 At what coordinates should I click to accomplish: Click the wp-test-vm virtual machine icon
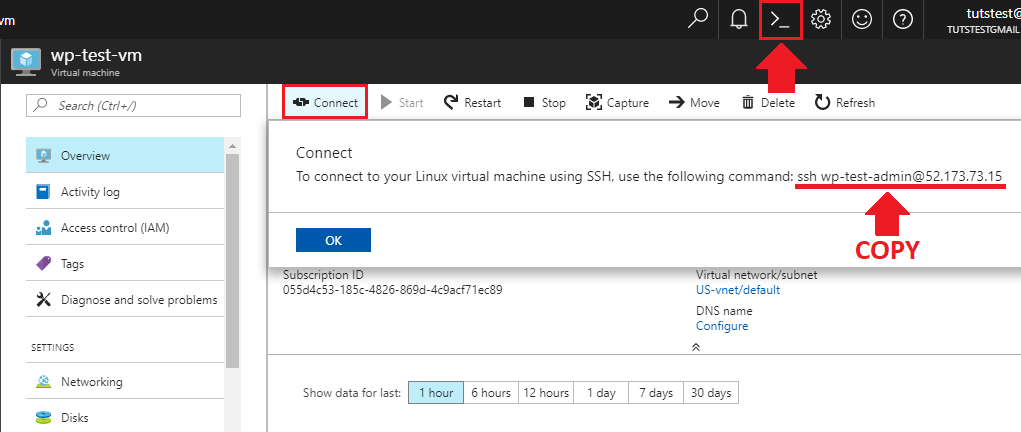[x=25, y=62]
